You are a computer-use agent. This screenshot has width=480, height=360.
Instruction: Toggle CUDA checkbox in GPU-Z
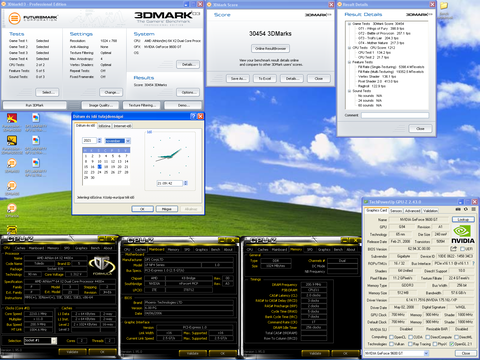(411, 337)
